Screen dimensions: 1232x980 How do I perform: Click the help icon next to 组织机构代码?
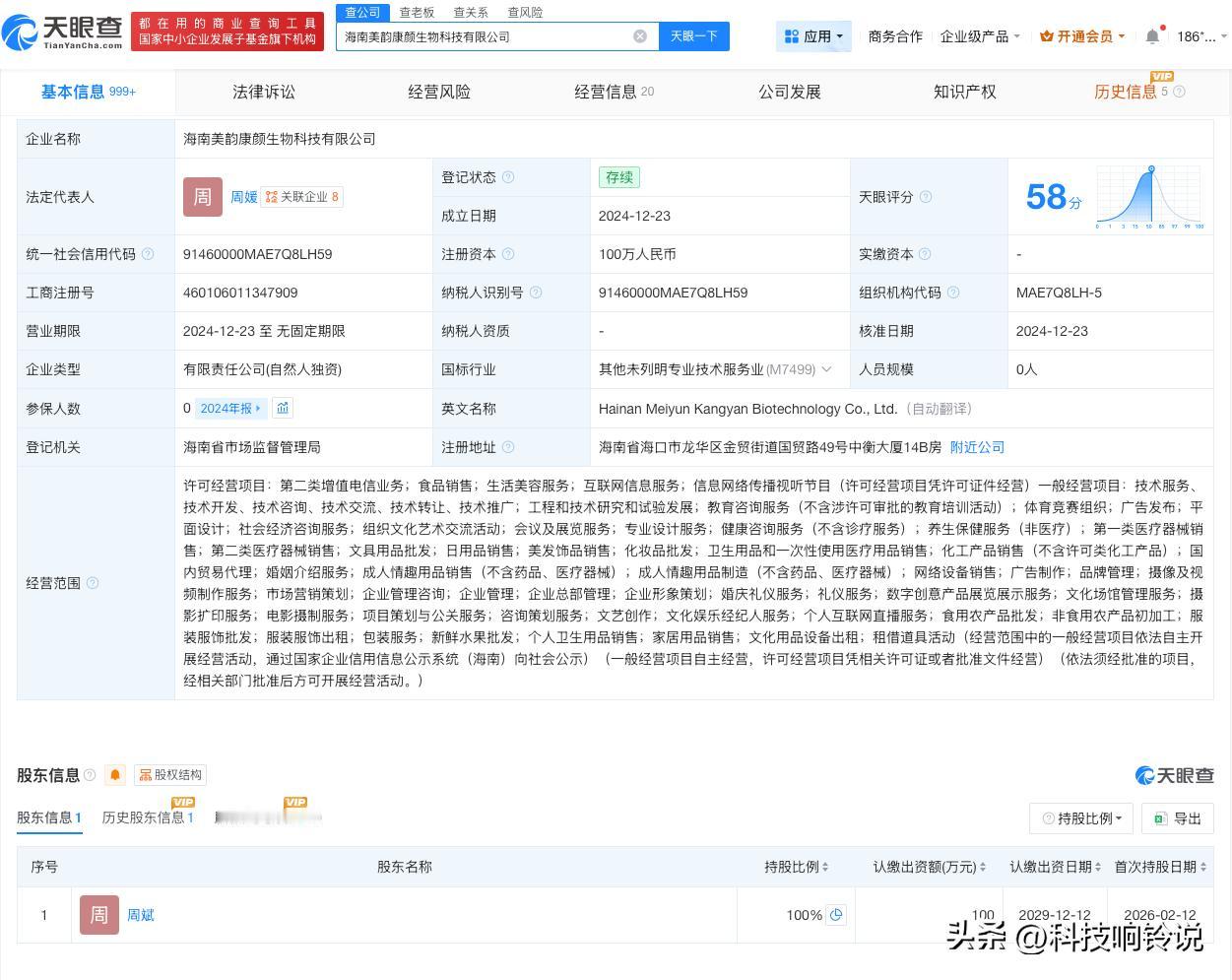click(x=952, y=293)
